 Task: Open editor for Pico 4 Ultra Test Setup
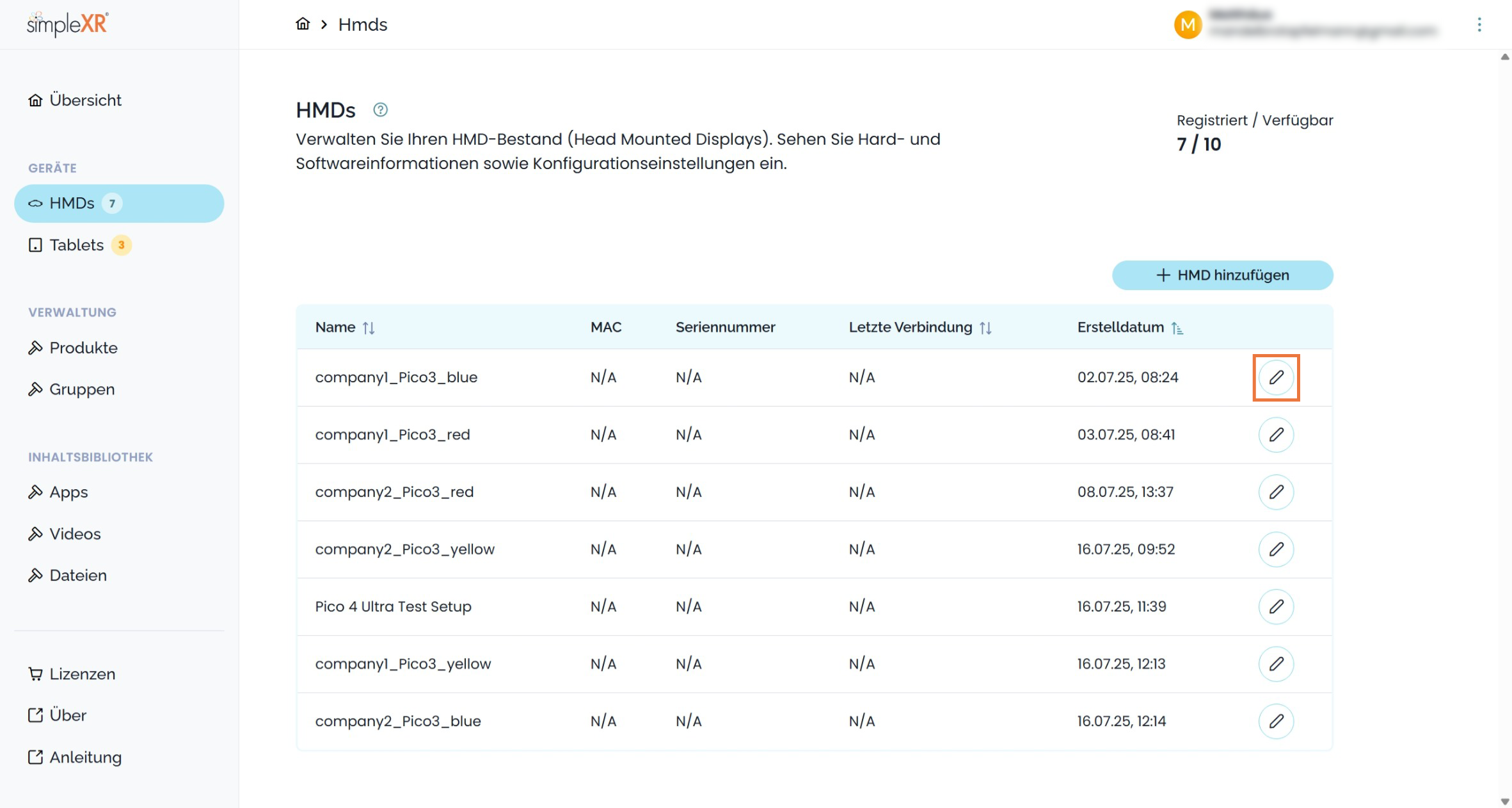click(x=1275, y=606)
